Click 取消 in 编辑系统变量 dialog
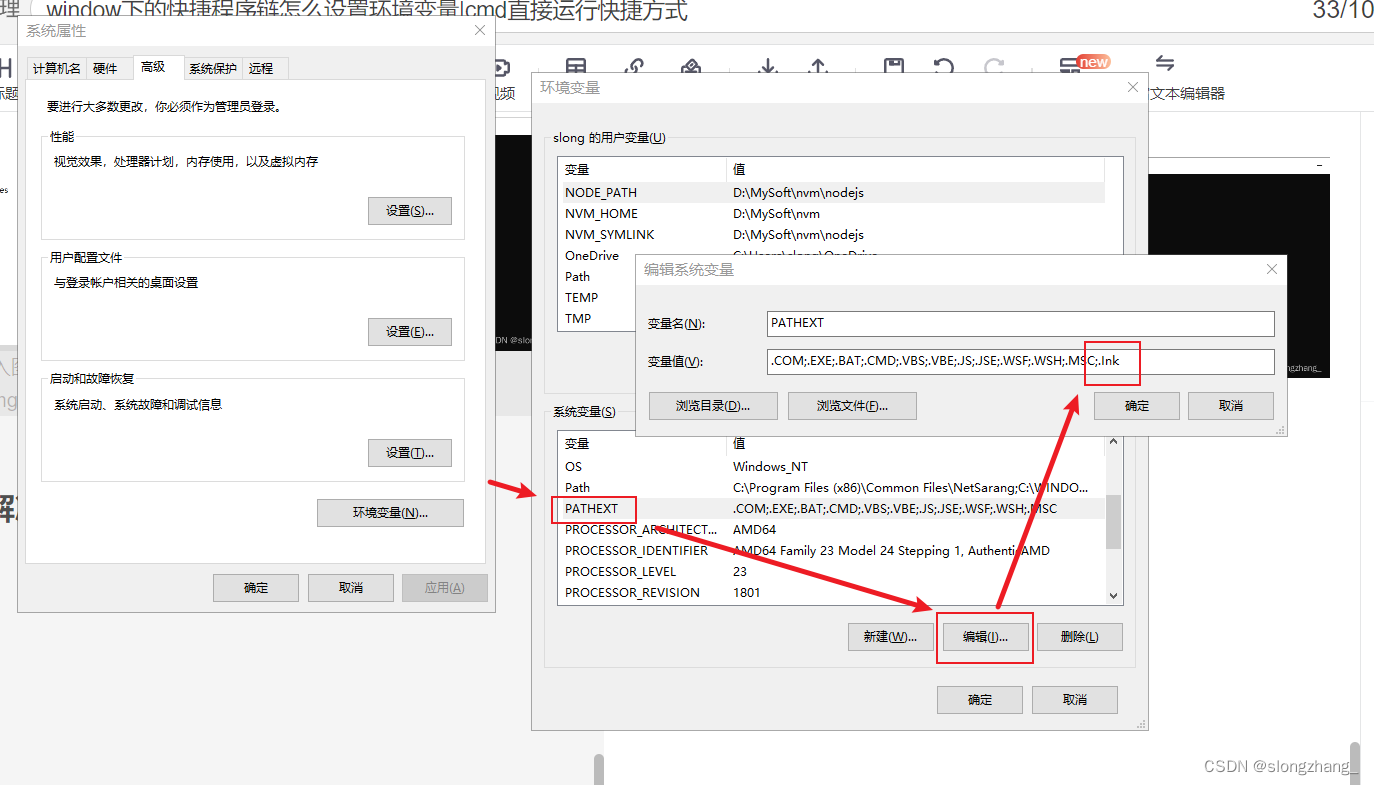This screenshot has height=785, width=1374. click(1231, 406)
